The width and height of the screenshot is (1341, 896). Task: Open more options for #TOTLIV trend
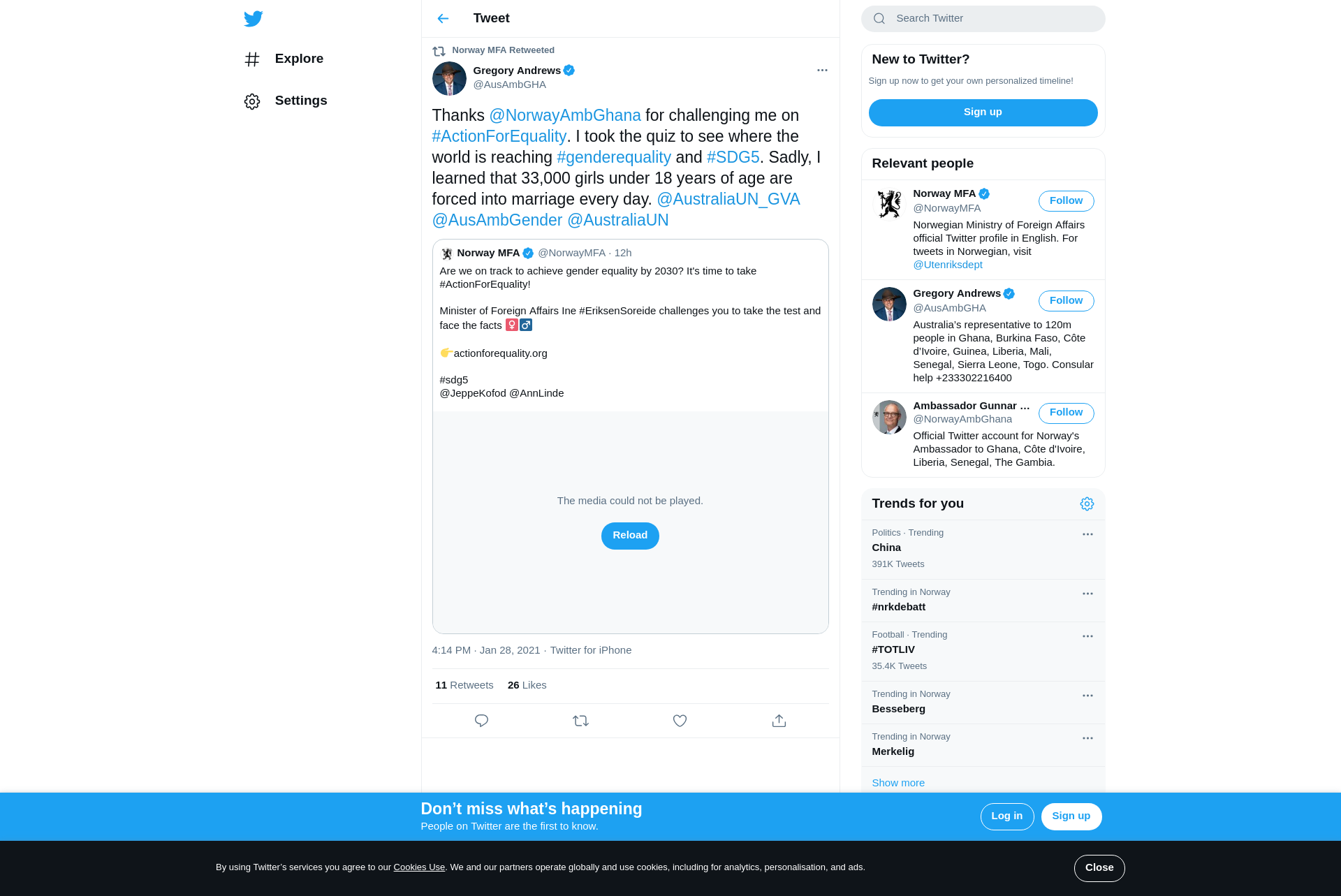(x=1087, y=636)
